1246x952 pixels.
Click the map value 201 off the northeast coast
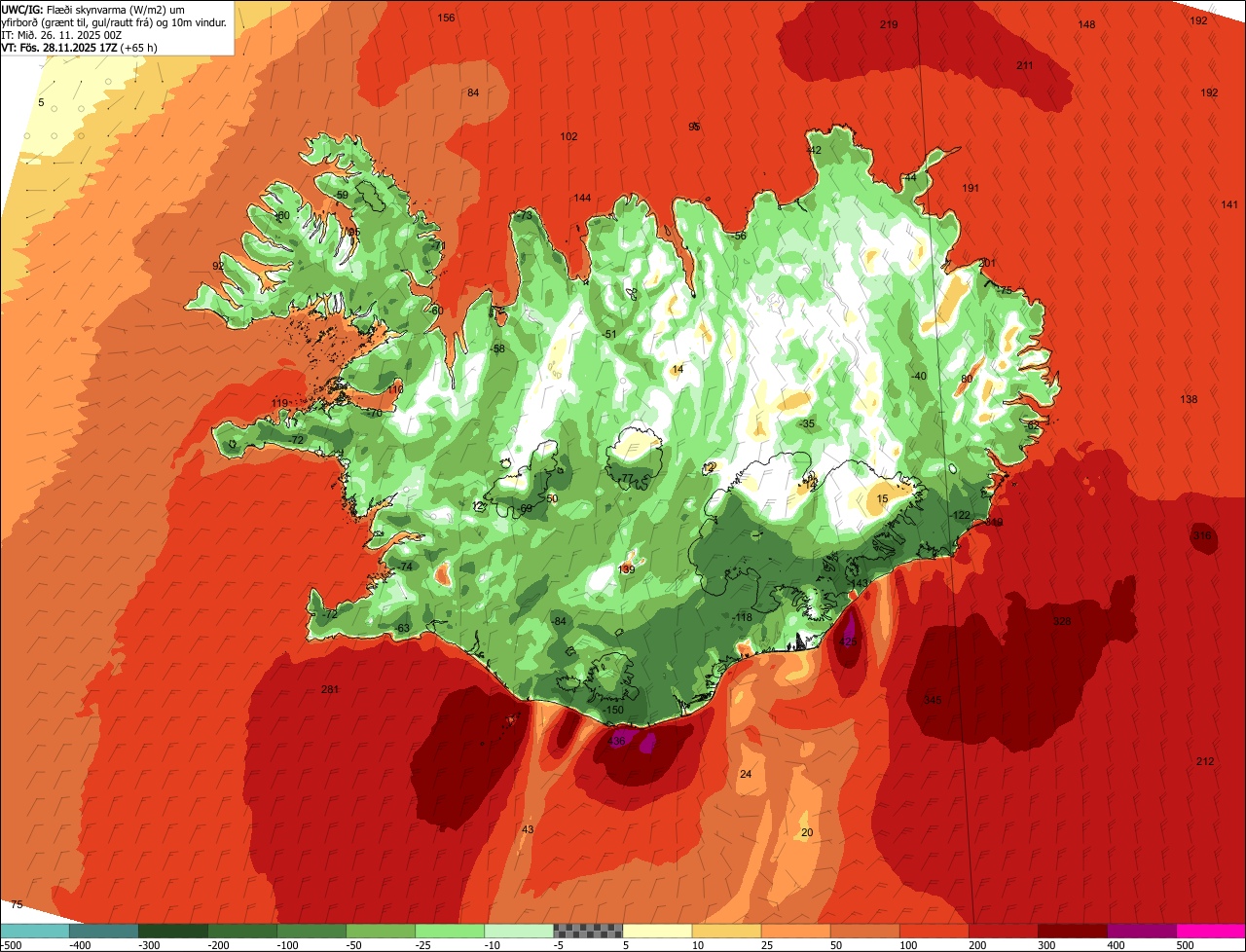987,264
